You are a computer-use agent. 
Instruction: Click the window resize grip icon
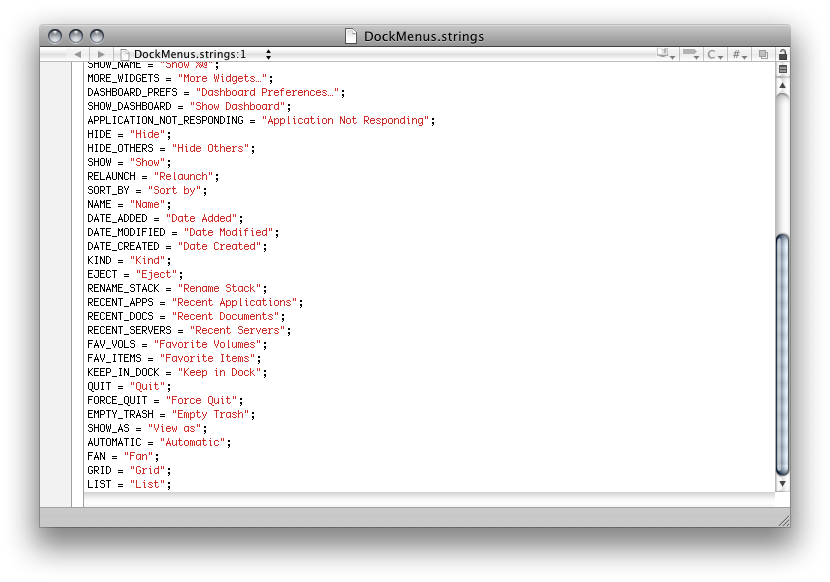coord(784,521)
